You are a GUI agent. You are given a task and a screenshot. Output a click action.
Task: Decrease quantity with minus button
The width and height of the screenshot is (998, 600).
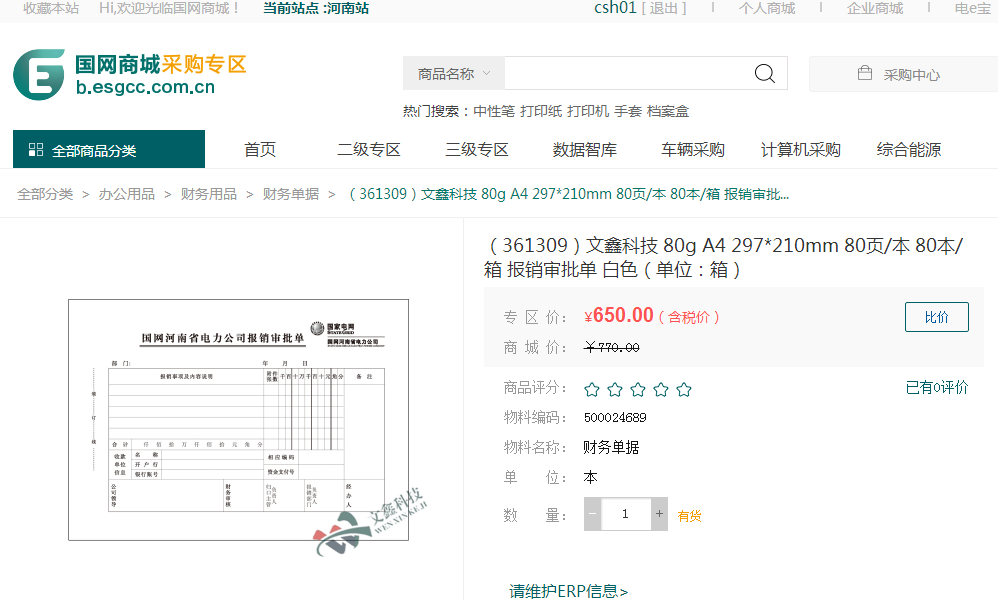pyautogui.click(x=592, y=514)
